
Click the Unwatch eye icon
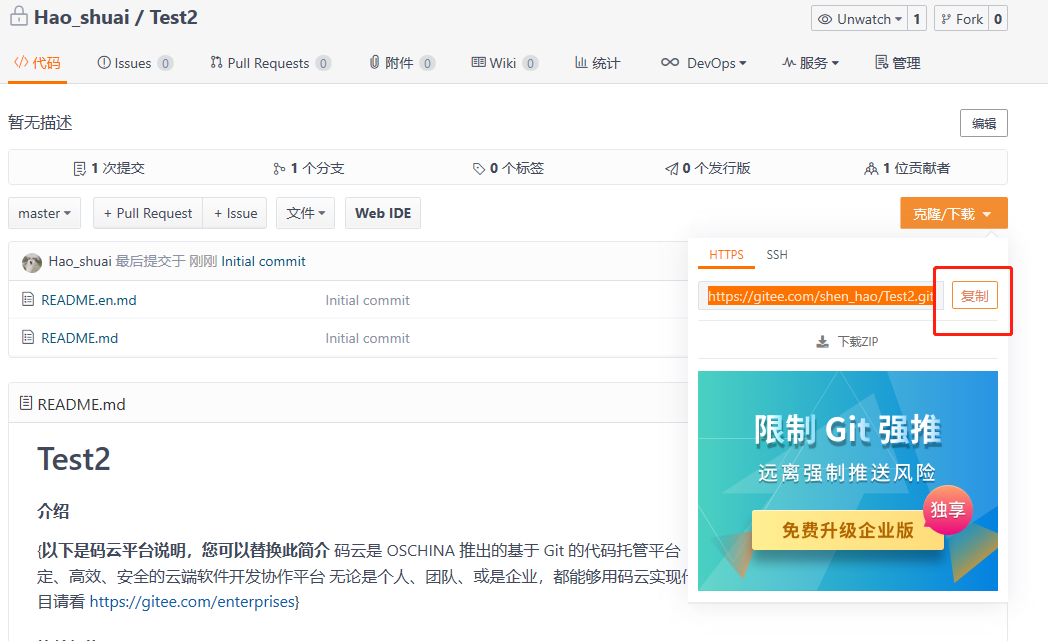click(x=825, y=19)
